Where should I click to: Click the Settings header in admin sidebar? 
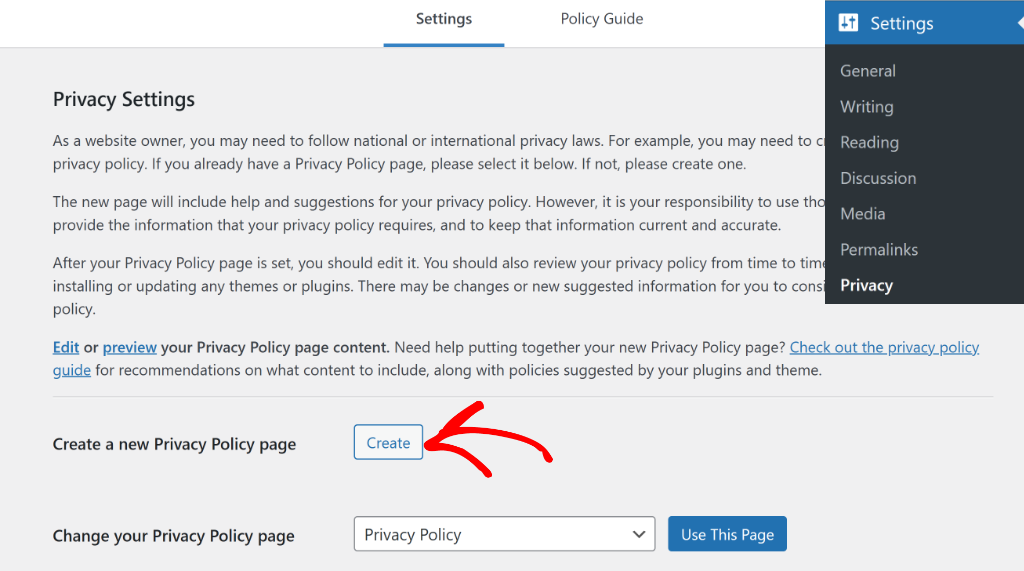point(925,23)
